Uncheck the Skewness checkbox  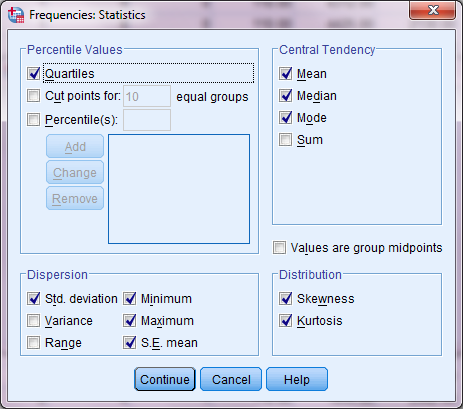(286, 299)
